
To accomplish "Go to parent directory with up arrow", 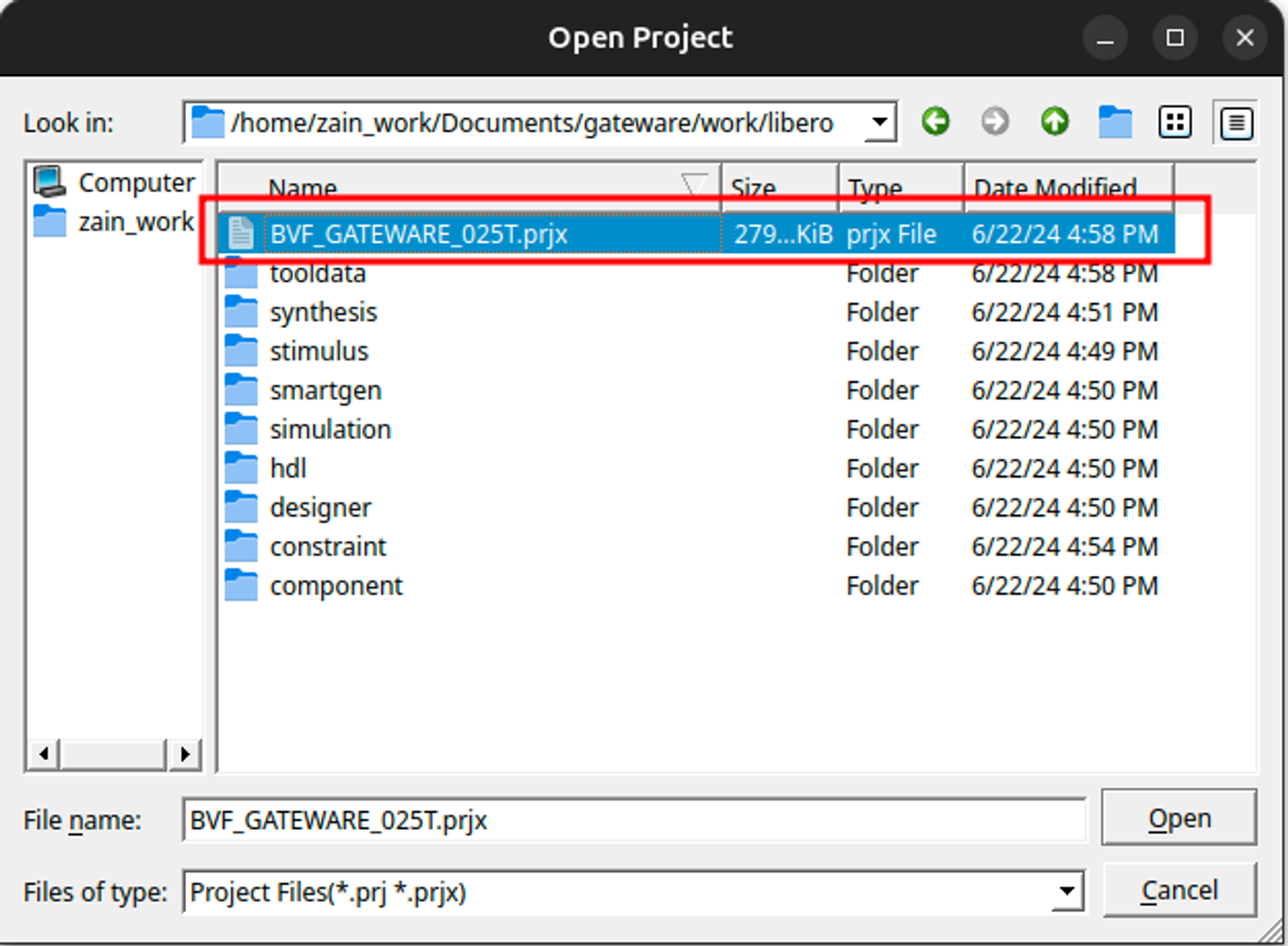I will [x=1055, y=121].
